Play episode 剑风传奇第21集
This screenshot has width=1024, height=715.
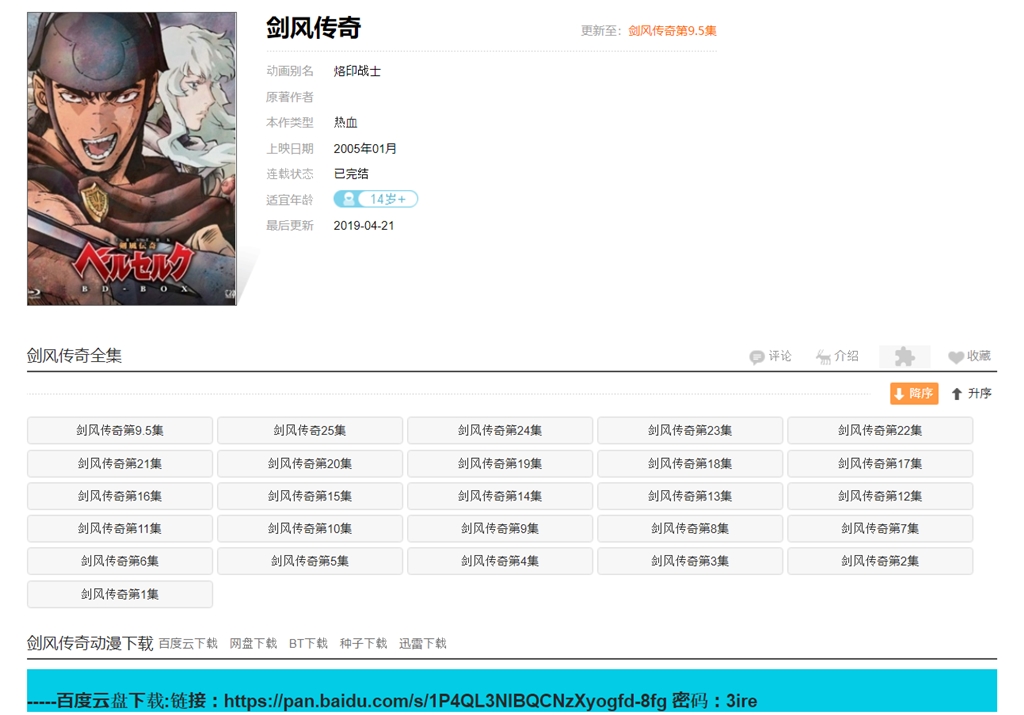(x=120, y=464)
